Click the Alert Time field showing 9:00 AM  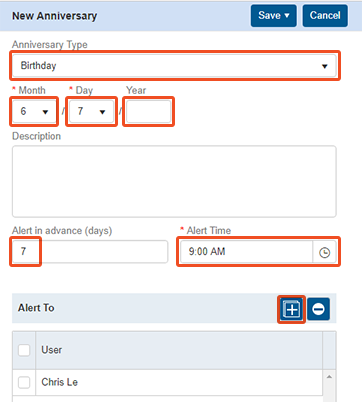(246, 252)
